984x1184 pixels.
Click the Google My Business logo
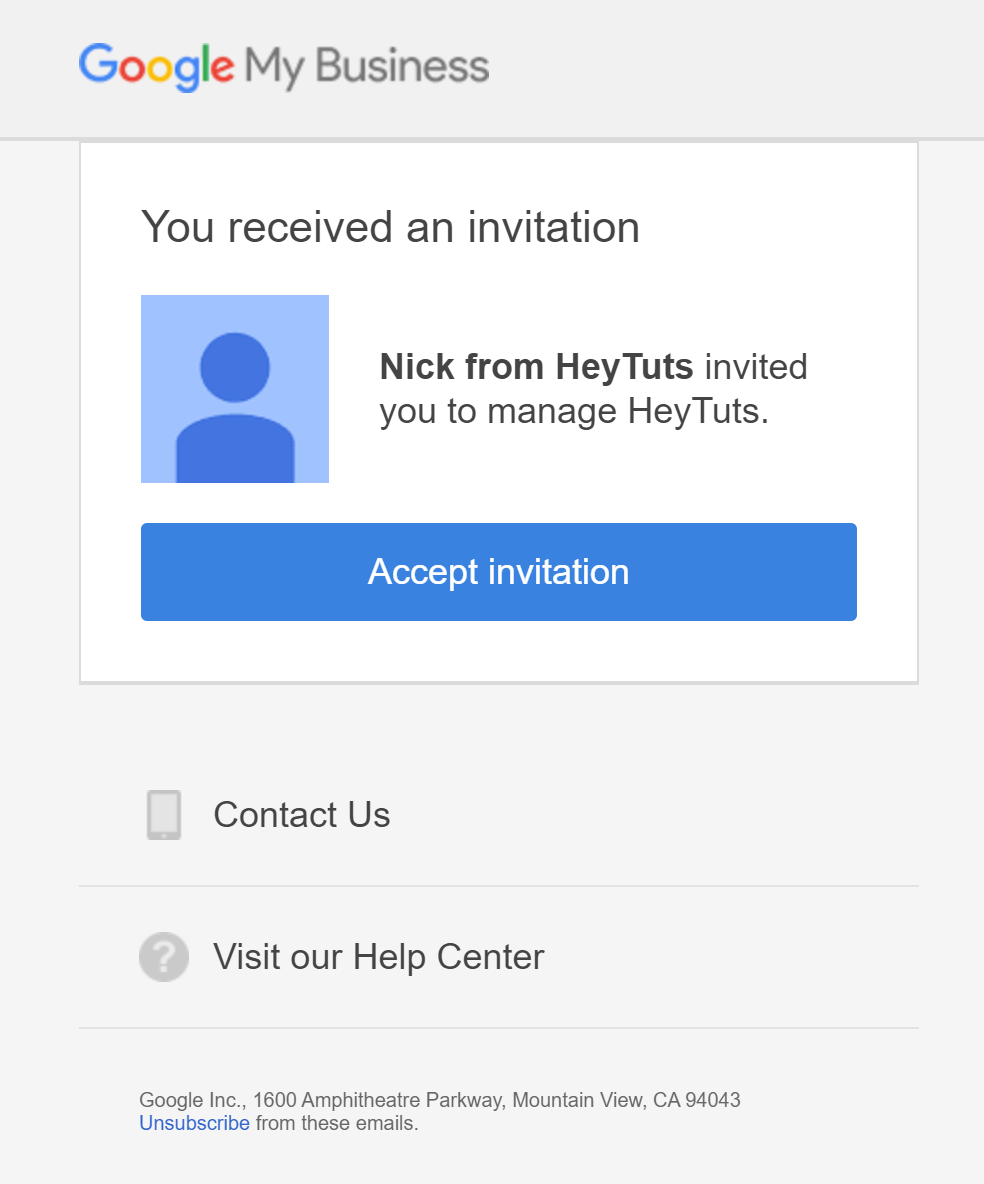click(x=283, y=66)
